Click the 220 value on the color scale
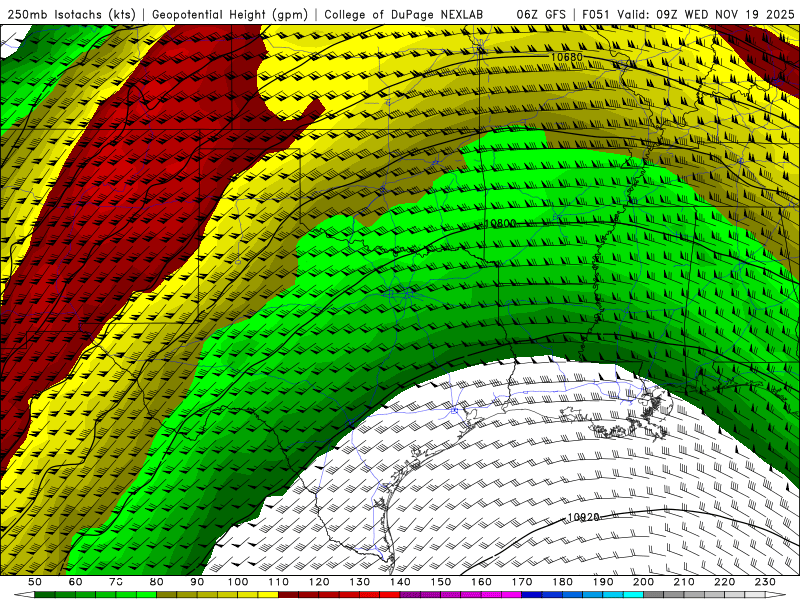Screen dimensions: 800x600 point(724,582)
